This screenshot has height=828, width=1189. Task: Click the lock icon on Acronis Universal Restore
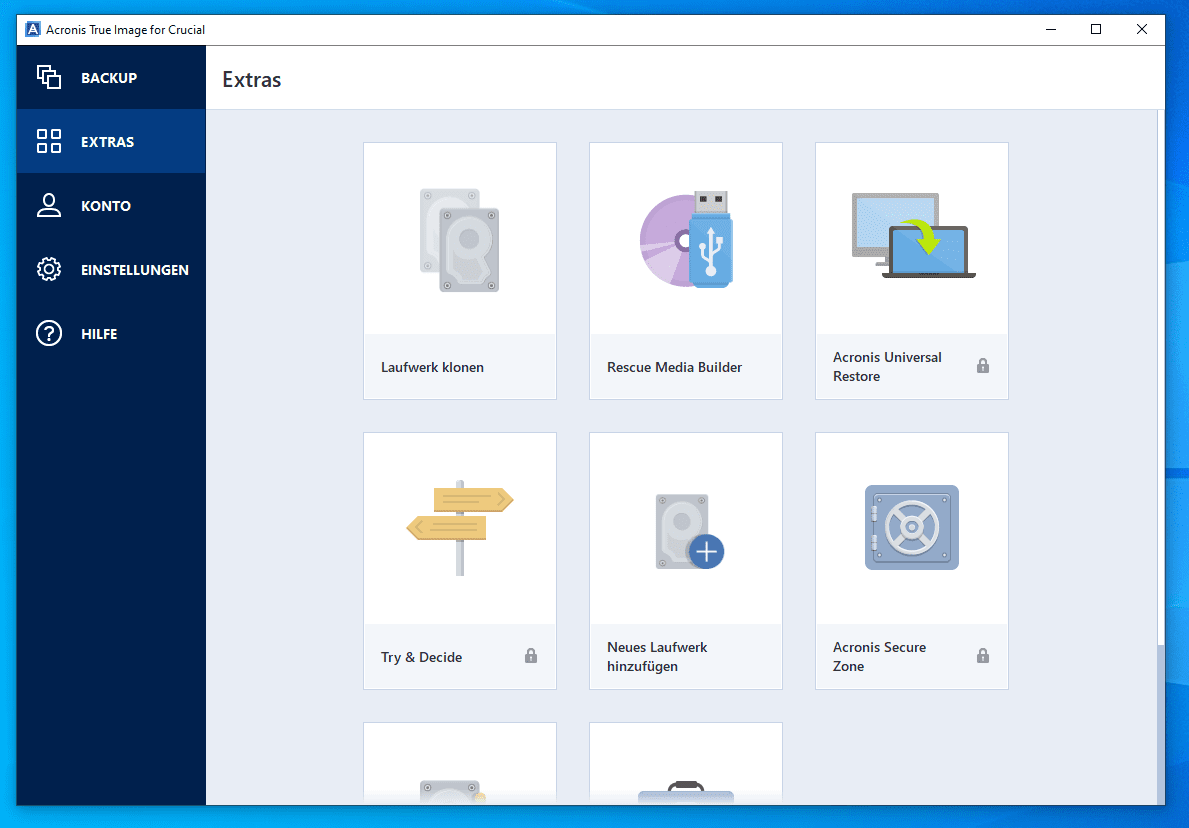point(983,365)
